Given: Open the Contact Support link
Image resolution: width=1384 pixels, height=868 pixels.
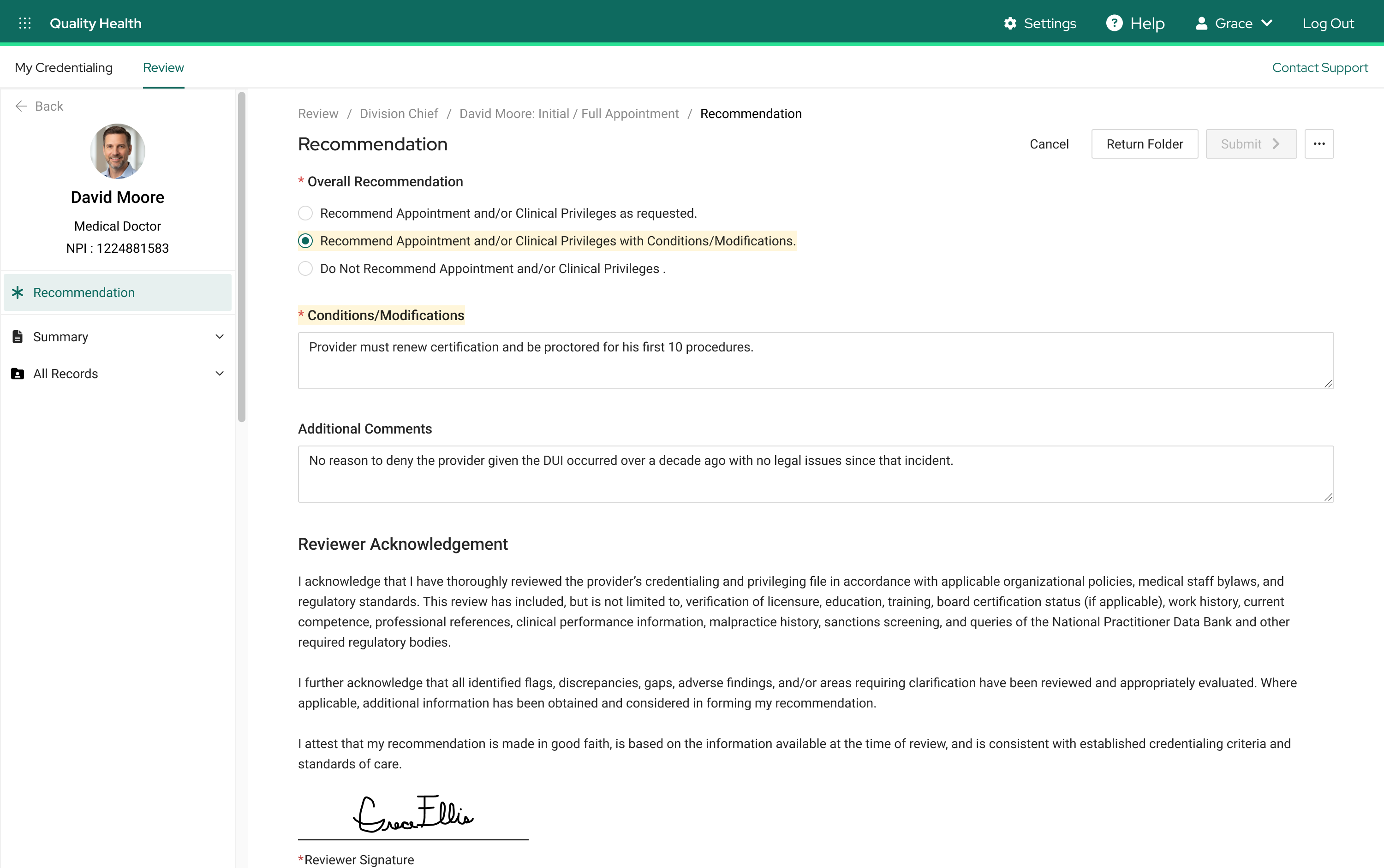Looking at the screenshot, I should coord(1320,68).
